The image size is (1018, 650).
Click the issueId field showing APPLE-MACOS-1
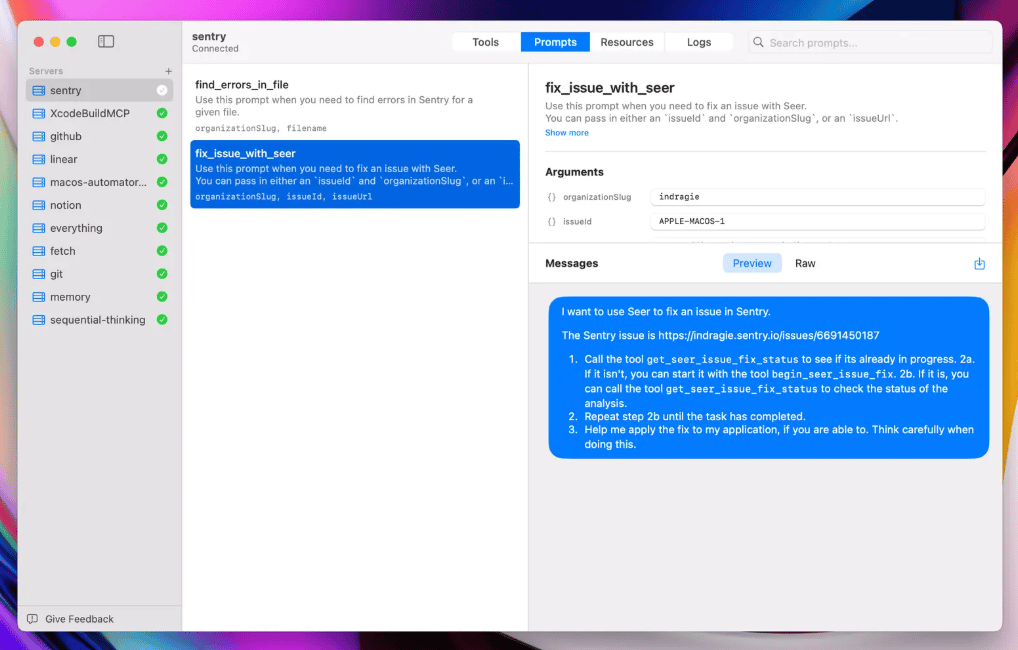point(817,221)
